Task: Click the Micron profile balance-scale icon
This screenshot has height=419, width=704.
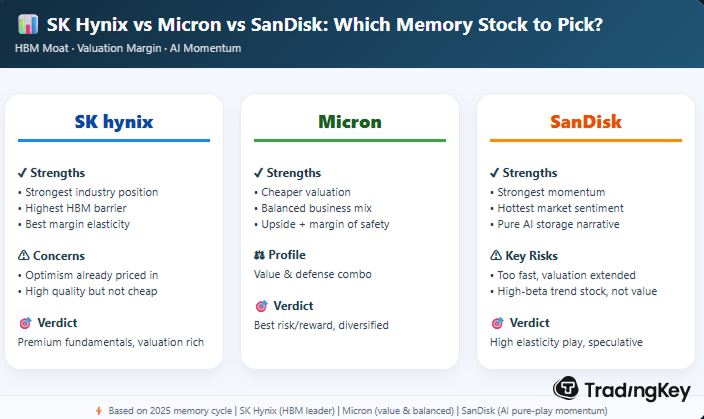Action: [x=260, y=255]
